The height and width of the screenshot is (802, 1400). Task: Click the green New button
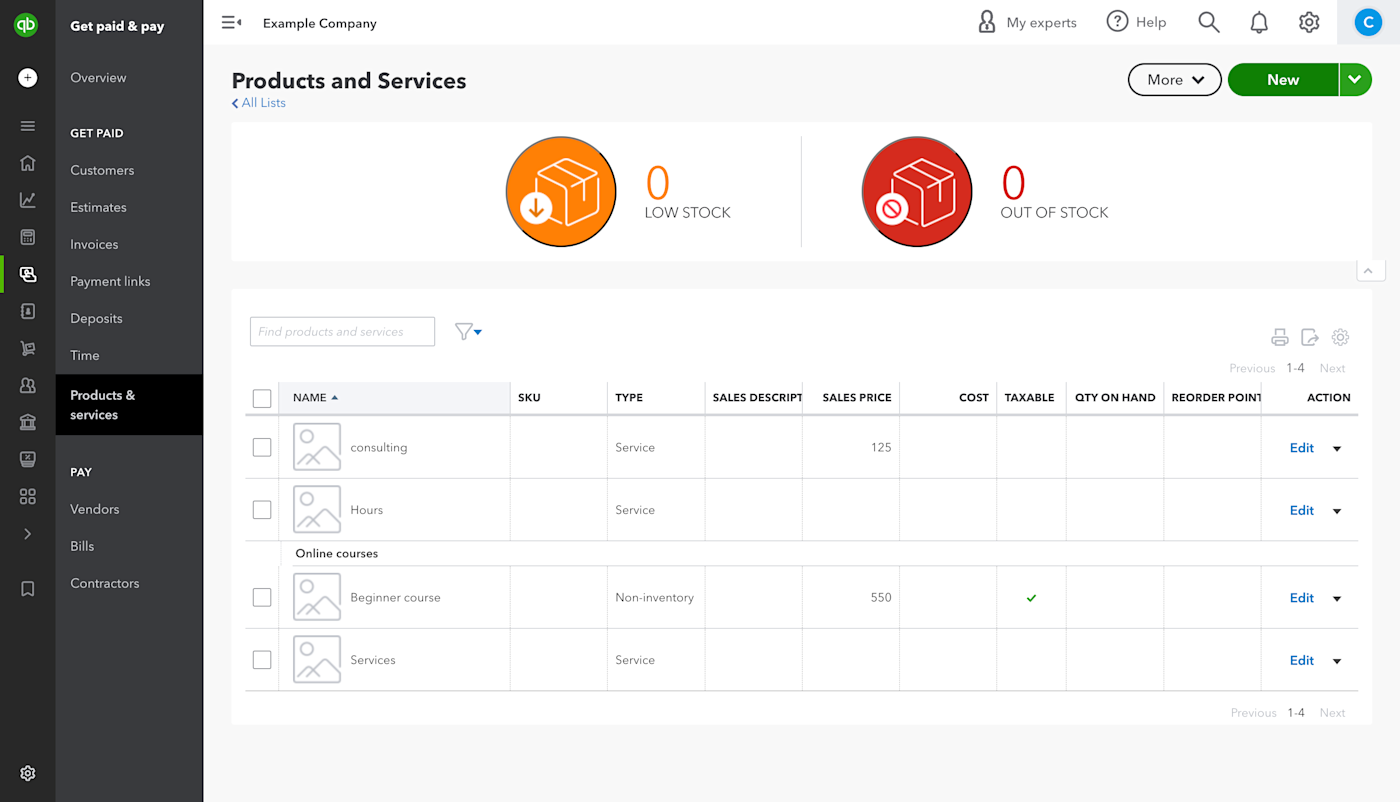point(1283,80)
